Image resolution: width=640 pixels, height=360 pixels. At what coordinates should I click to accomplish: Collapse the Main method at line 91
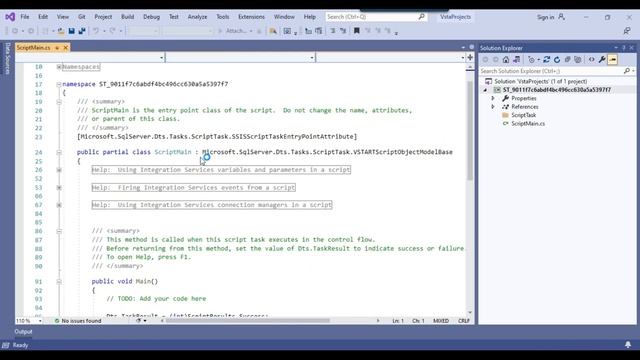[59, 282]
